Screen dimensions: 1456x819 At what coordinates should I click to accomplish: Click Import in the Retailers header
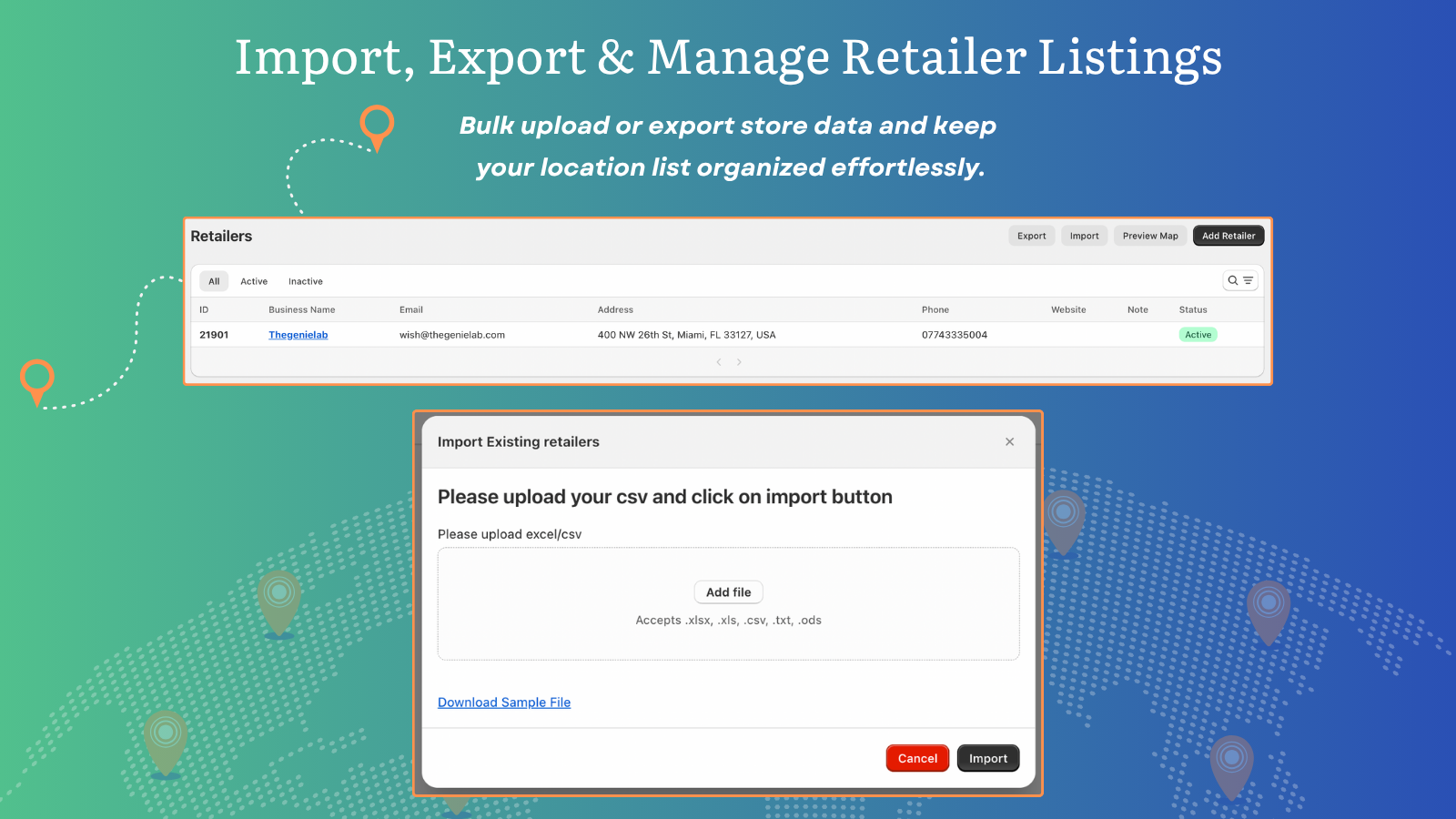click(x=1084, y=235)
